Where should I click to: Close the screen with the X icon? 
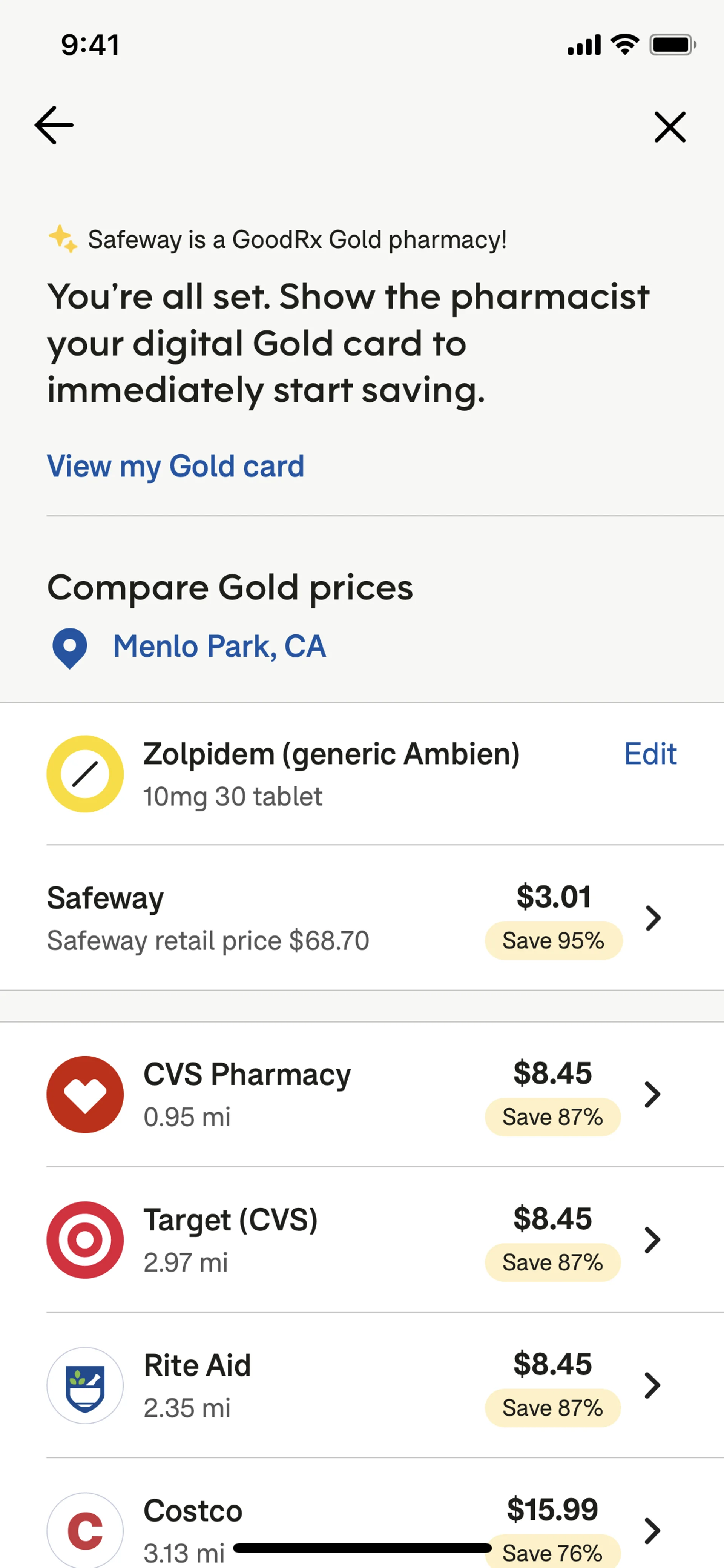670,127
